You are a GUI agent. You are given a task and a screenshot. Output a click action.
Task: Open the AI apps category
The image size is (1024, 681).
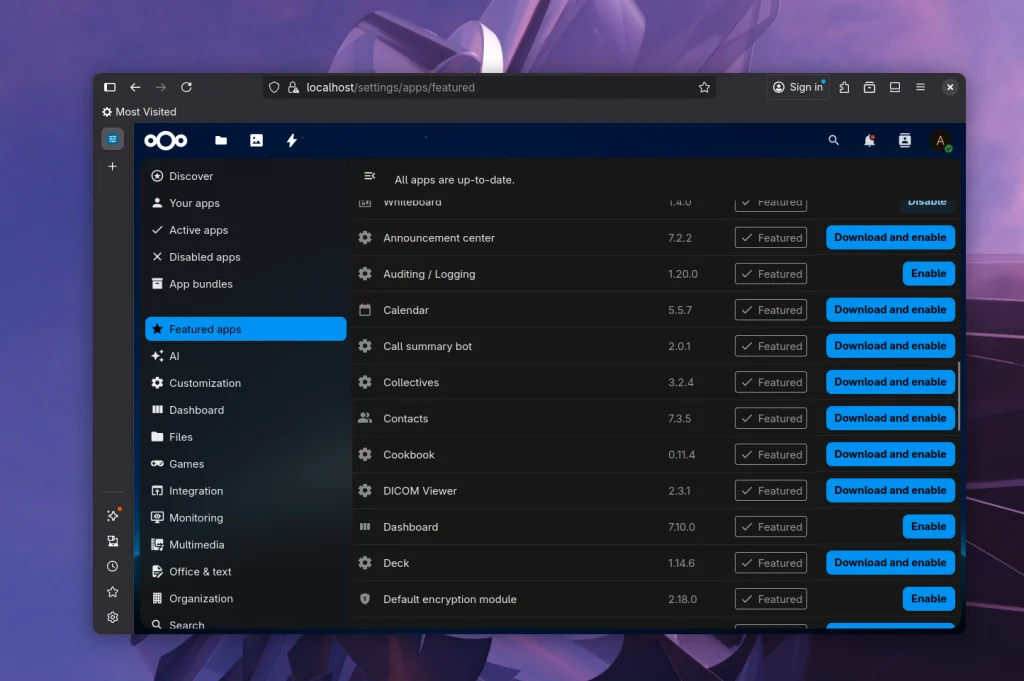pyautogui.click(x=246, y=356)
